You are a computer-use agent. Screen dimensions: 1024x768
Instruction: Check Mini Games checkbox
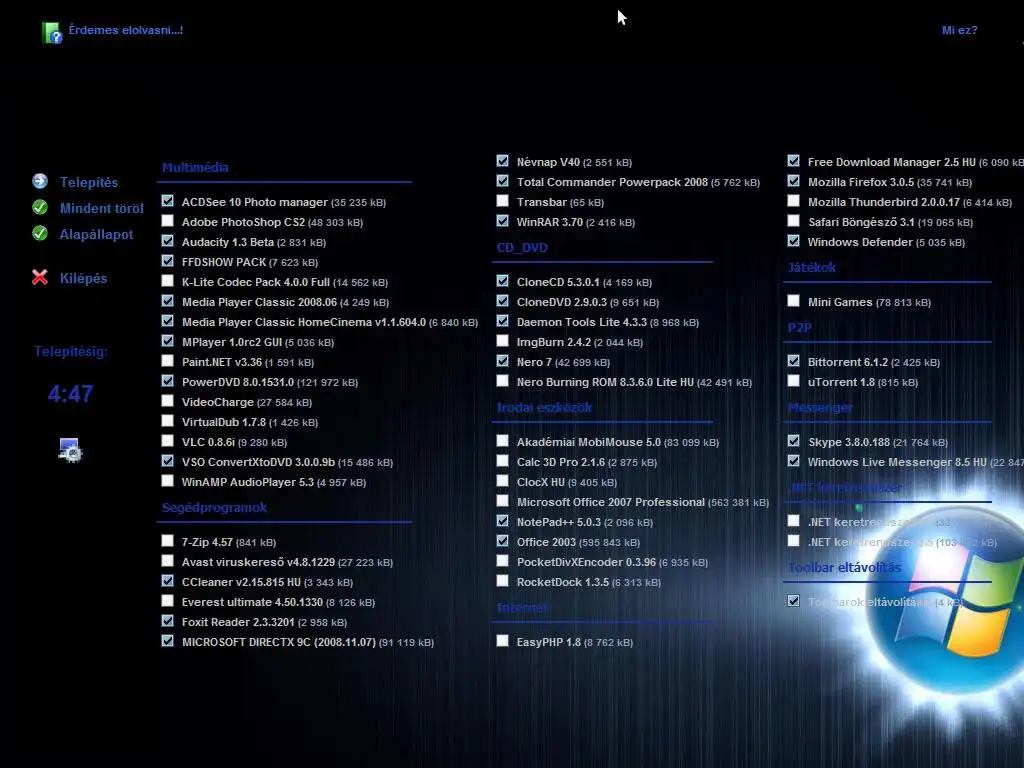793,301
